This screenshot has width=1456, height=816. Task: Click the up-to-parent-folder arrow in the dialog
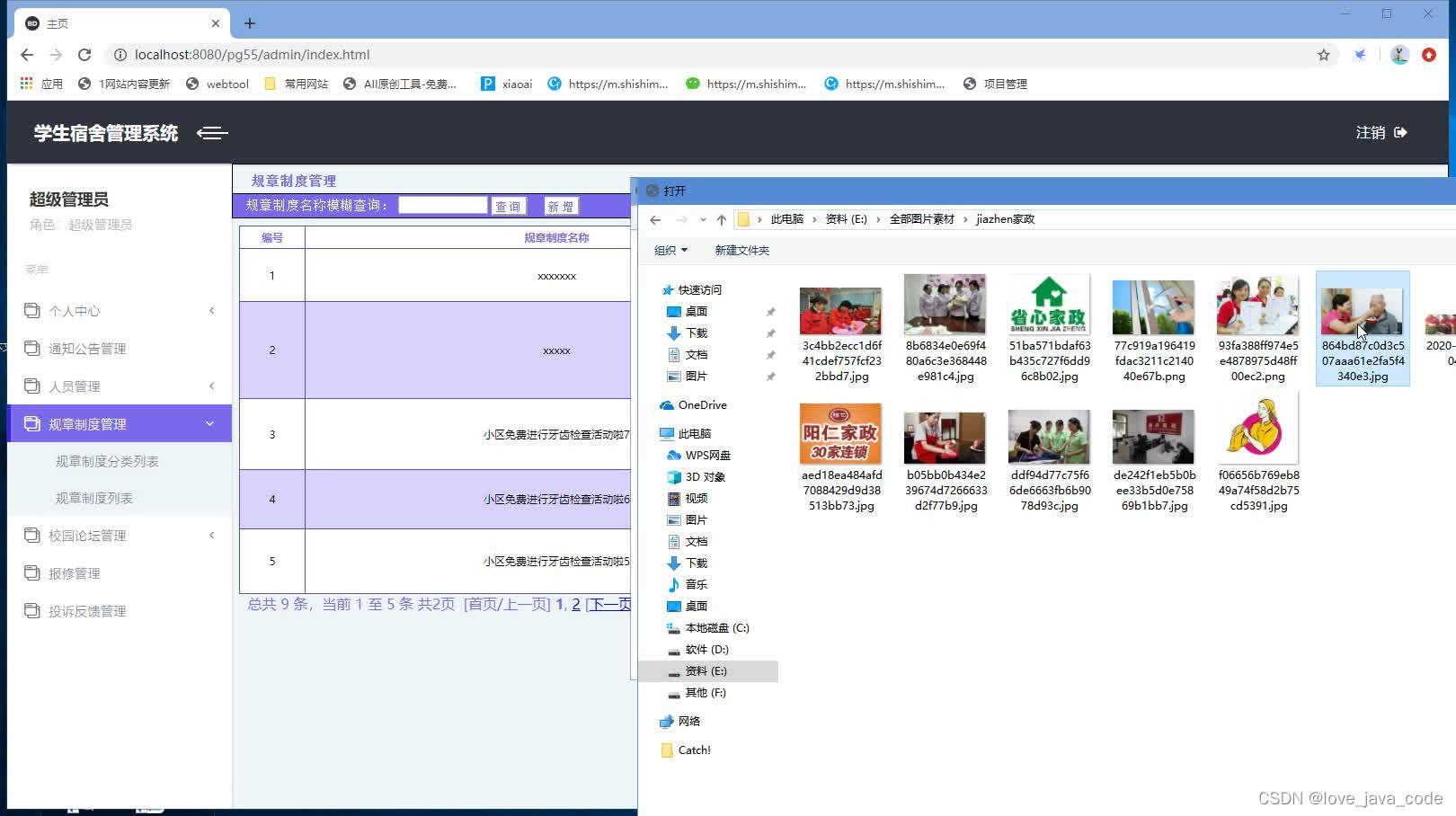coord(721,218)
